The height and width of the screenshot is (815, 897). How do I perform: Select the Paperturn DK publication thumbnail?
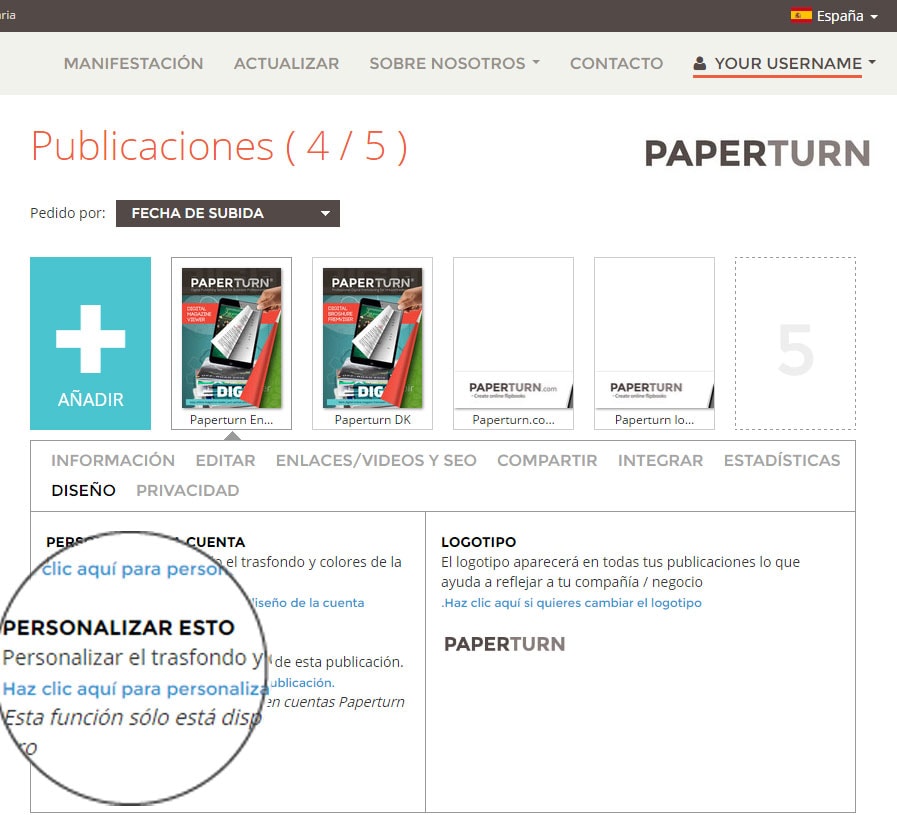pyautogui.click(x=372, y=343)
